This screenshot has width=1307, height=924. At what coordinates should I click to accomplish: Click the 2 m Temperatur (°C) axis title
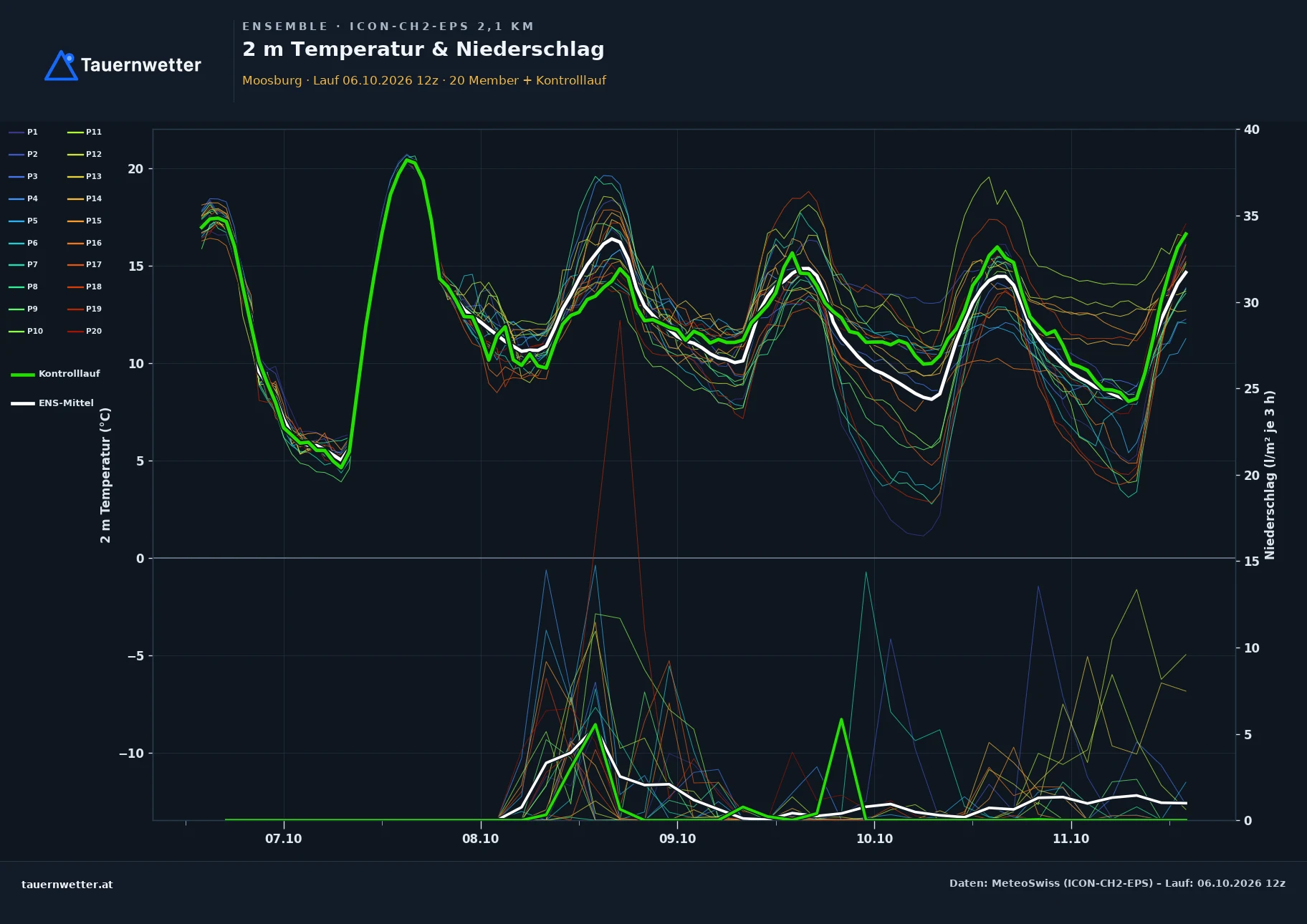coord(105,476)
